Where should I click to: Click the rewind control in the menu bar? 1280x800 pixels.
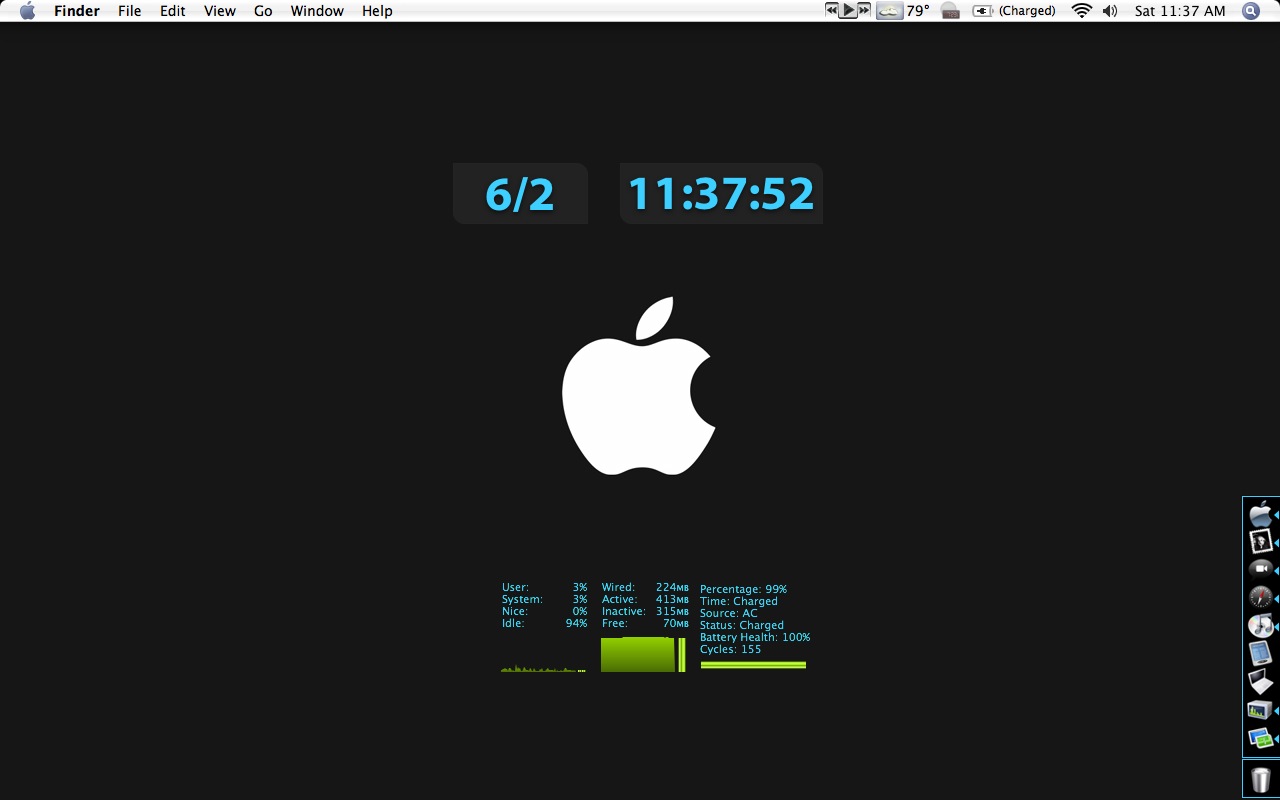pyautogui.click(x=831, y=10)
